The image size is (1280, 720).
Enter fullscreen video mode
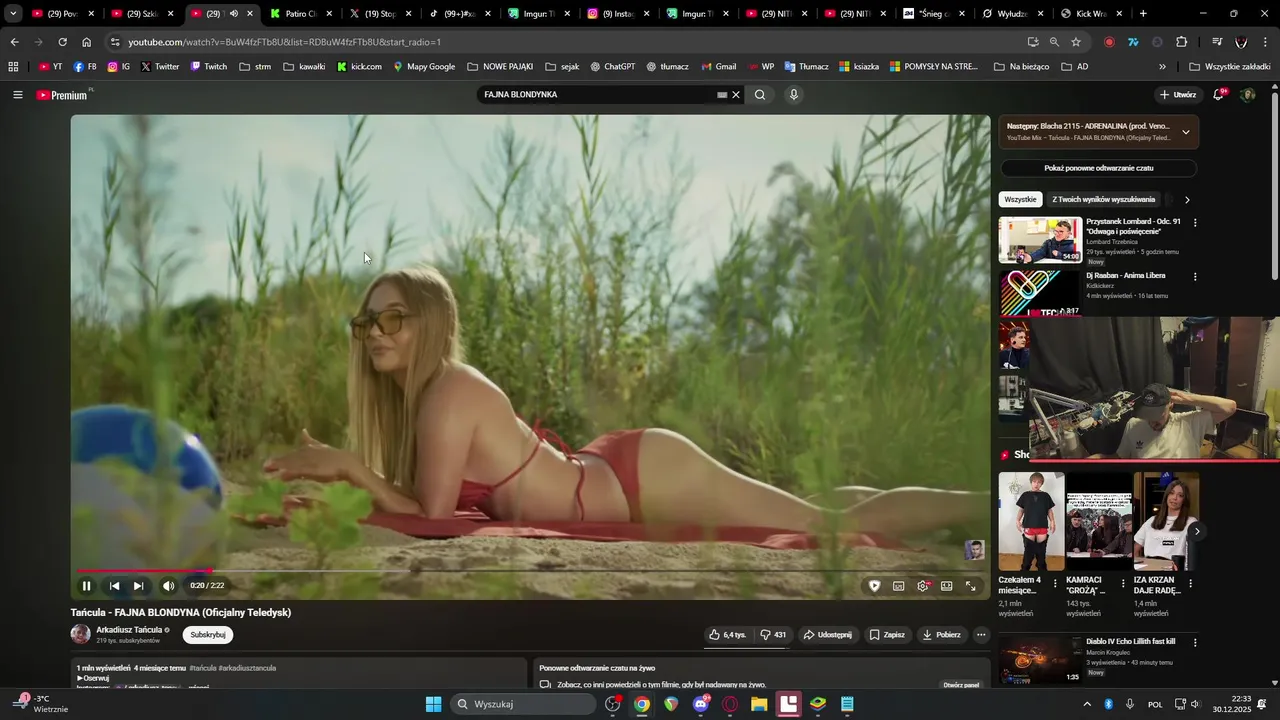(971, 586)
